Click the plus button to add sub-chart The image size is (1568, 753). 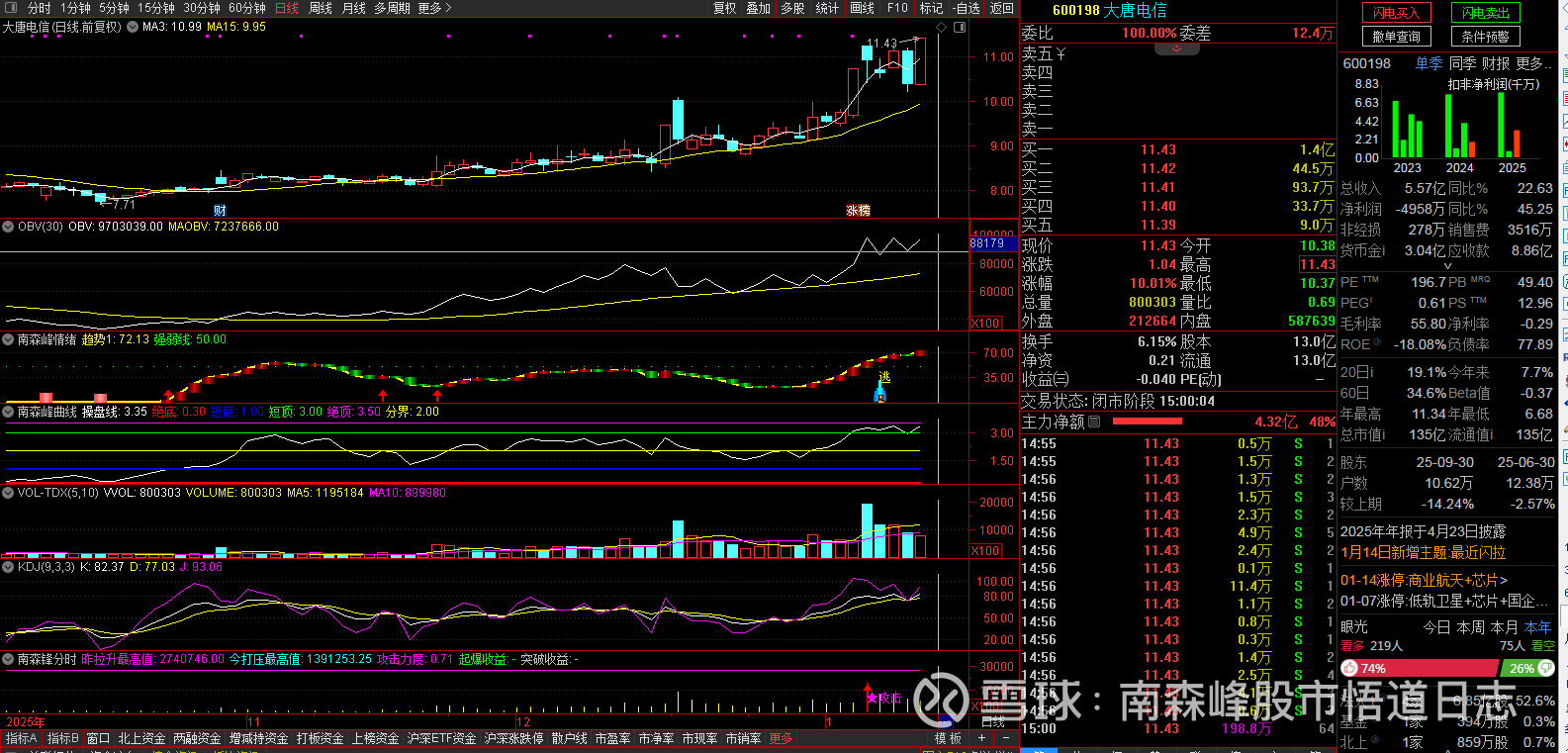pyautogui.click(x=981, y=738)
